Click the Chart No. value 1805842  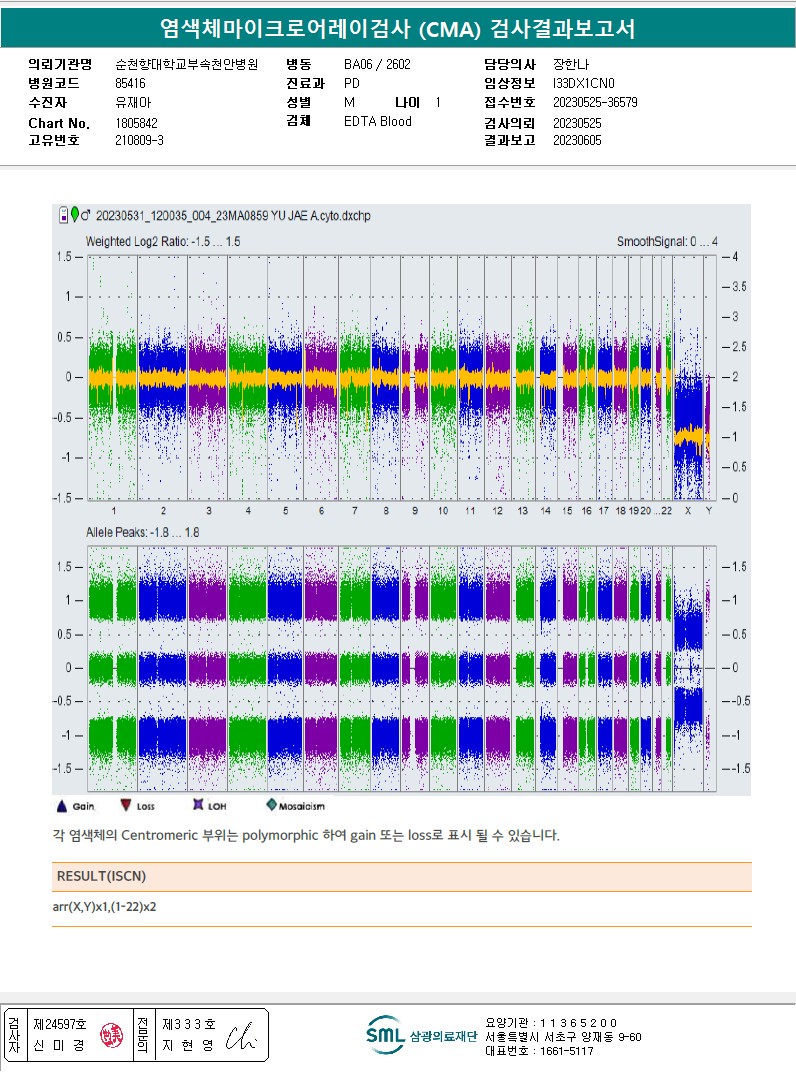click(136, 123)
